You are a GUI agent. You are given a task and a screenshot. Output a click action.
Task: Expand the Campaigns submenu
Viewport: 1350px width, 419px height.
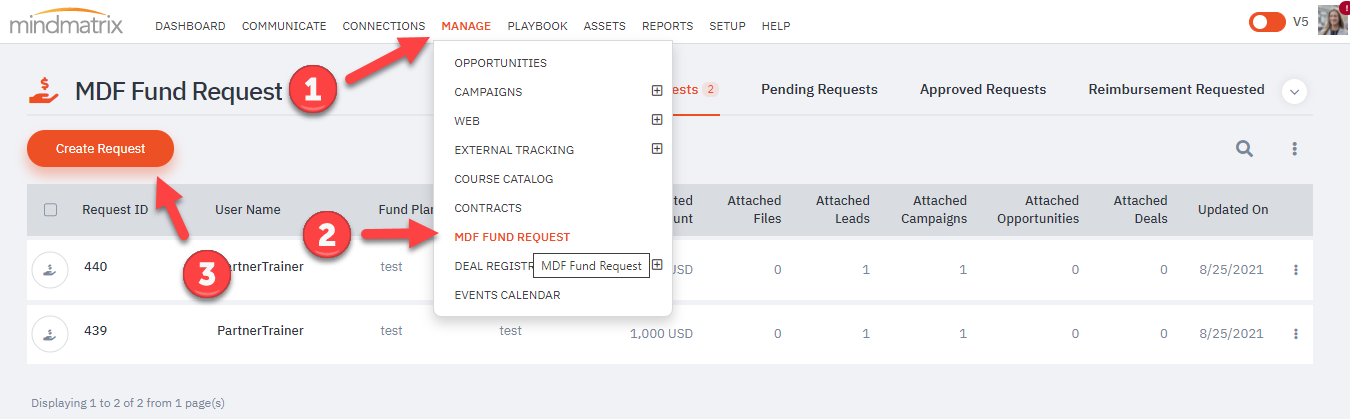[657, 91]
